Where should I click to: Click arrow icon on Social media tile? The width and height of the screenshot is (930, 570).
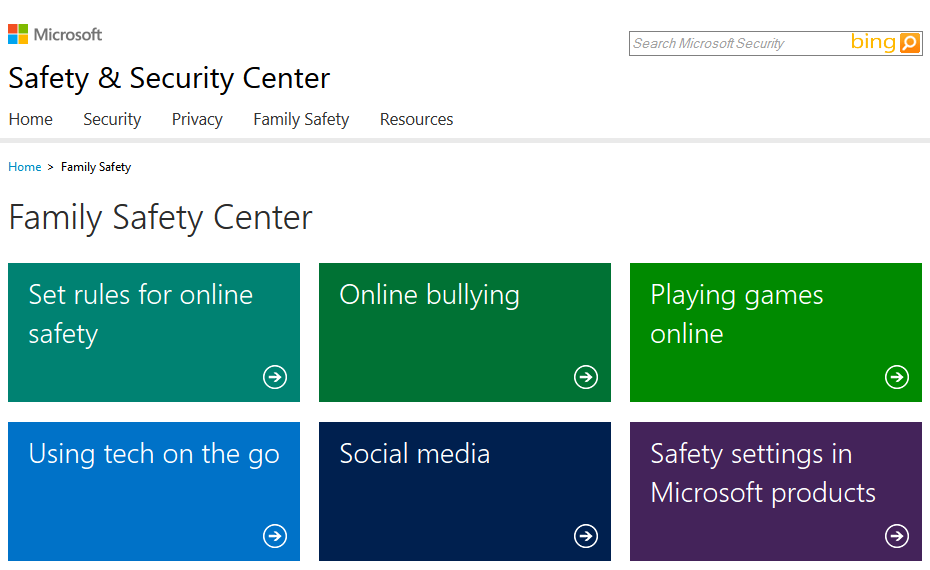pos(586,536)
